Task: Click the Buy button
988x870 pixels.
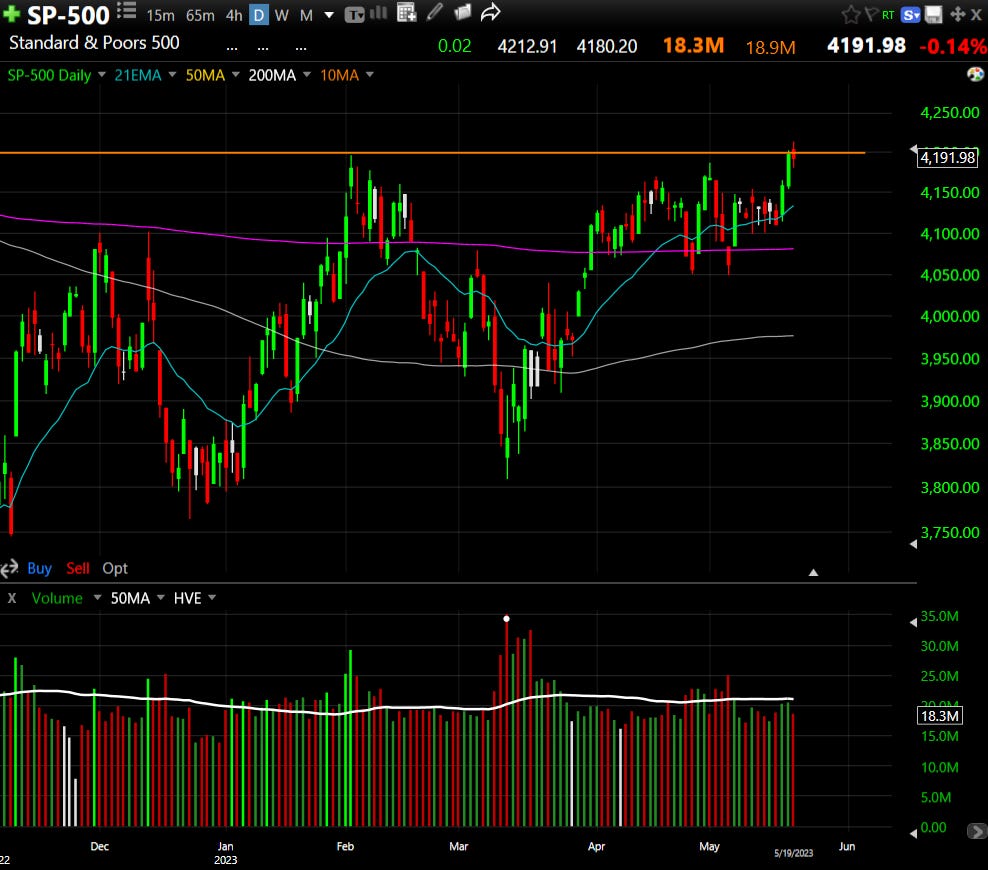Action: click(x=39, y=568)
